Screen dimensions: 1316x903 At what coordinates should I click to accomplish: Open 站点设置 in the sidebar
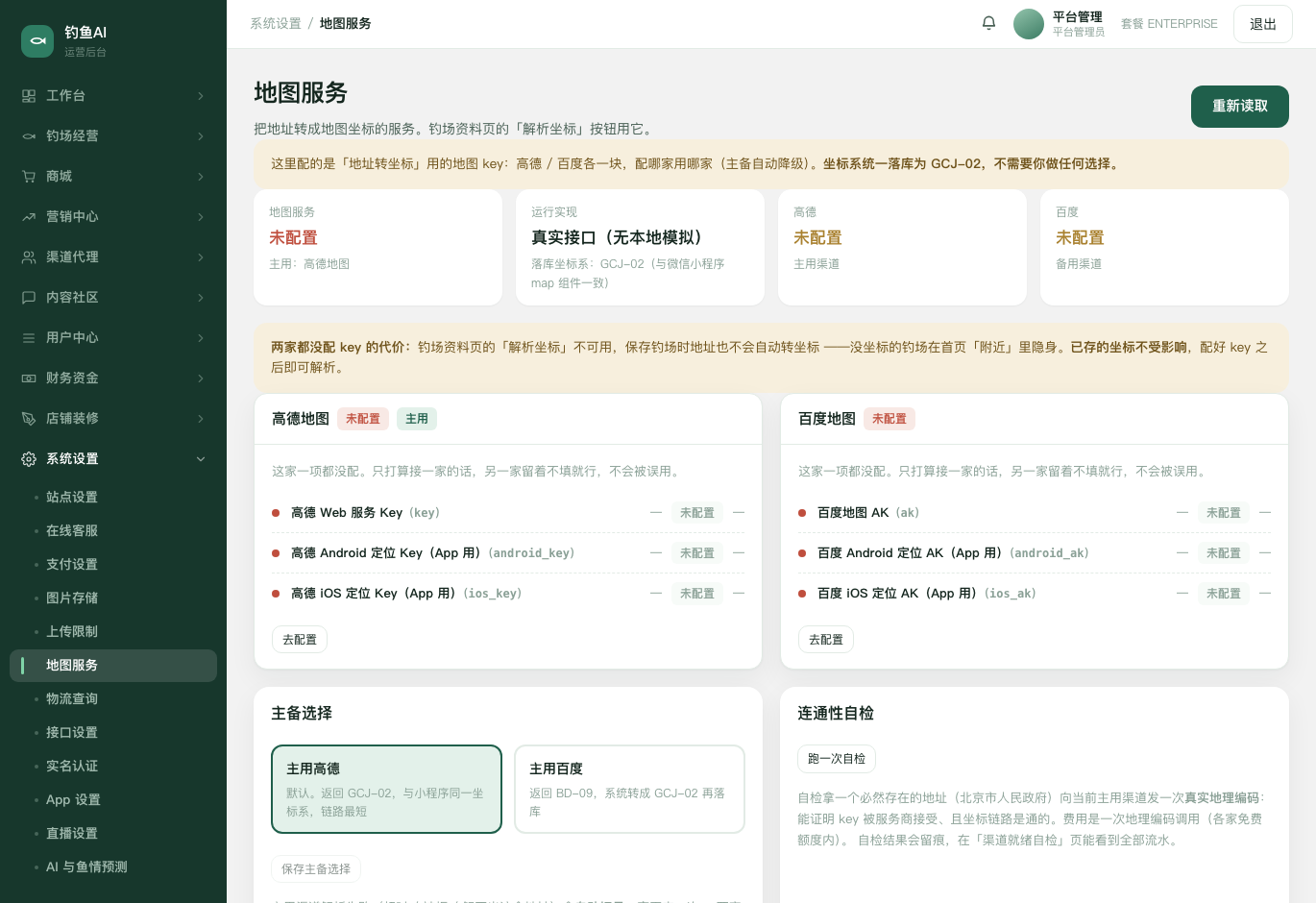[x=113, y=497]
